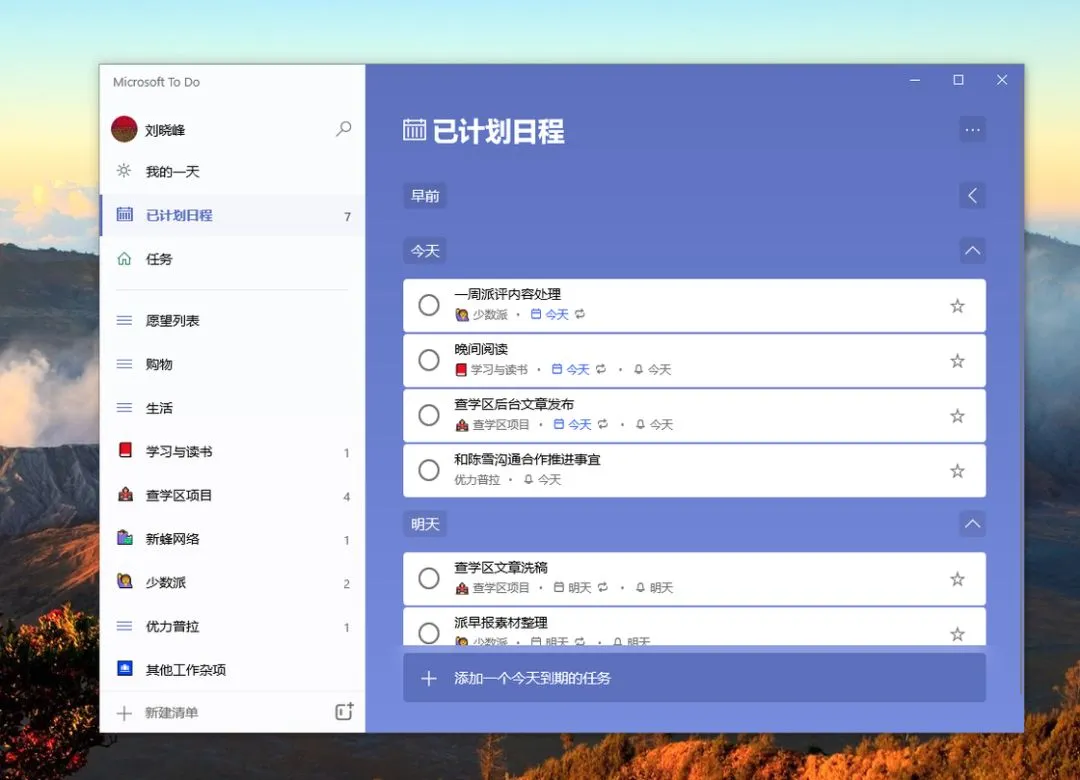Open the 新蜂网络 list
The image size is (1080, 780).
pyautogui.click(x=232, y=539)
